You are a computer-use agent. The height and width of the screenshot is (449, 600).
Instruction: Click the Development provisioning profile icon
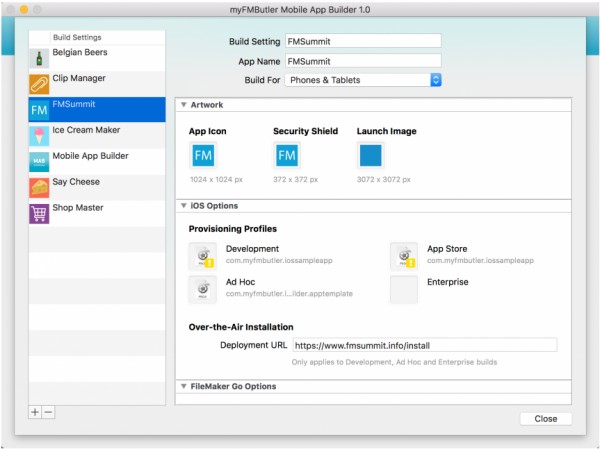click(x=203, y=256)
